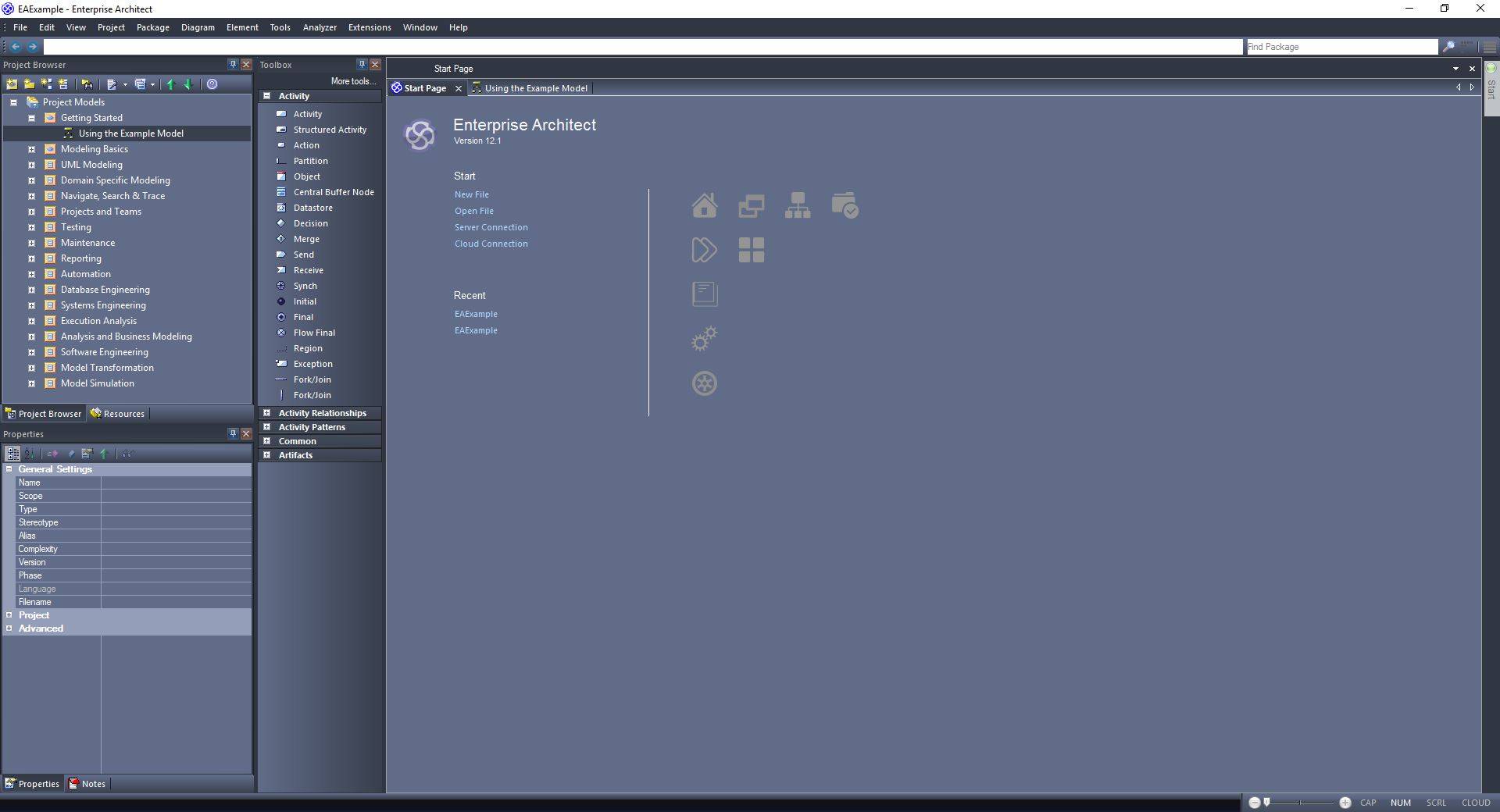Click the Cloud Connection link
Image resolution: width=1500 pixels, height=812 pixels.
tap(491, 244)
